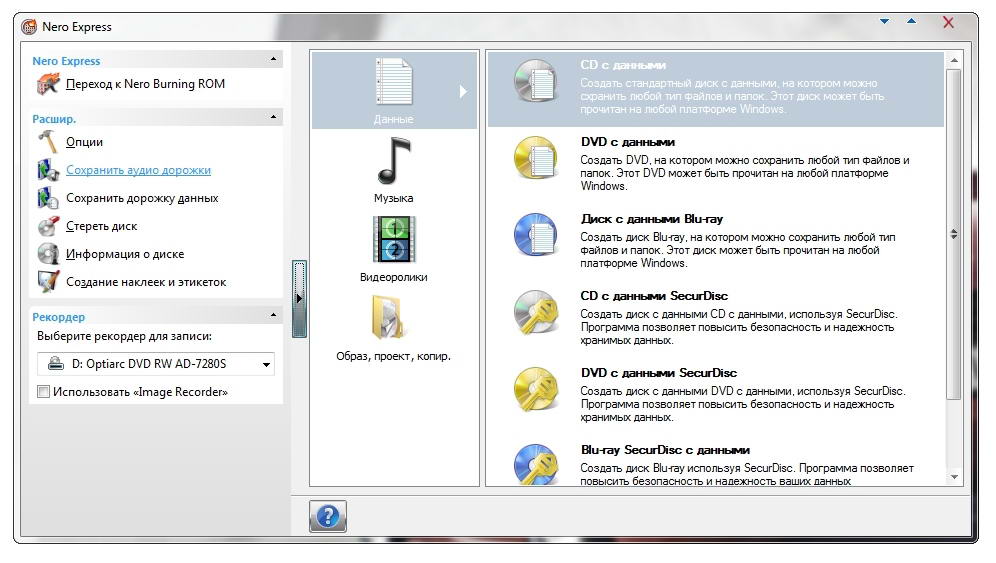Select the Образ, проект, копир. folder icon
Screen dimensions: 996x563
coord(389,318)
